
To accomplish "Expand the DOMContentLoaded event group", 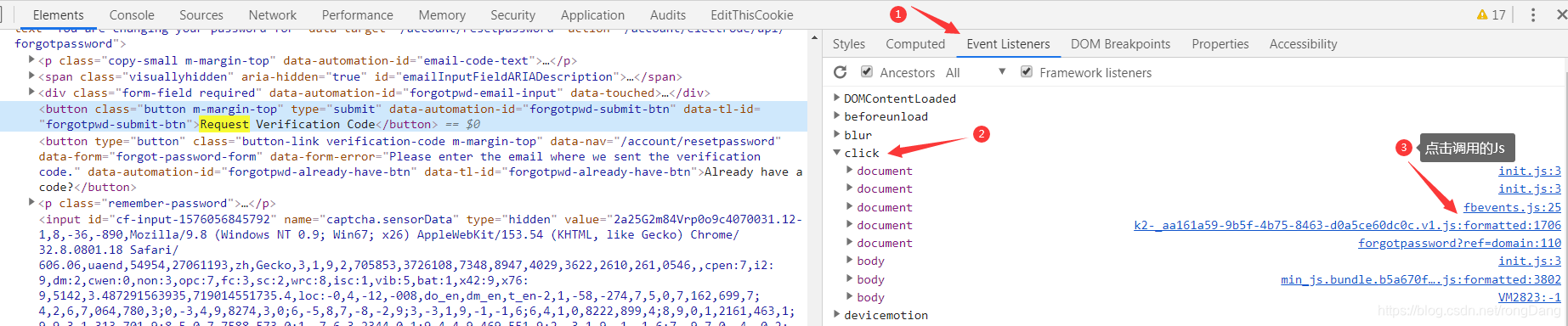I will (837, 98).
